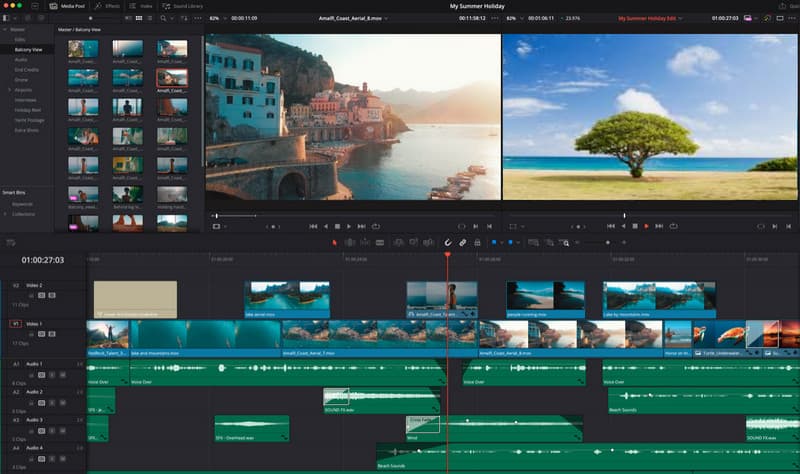The image size is (800, 474).
Task: Click the Custom Zoom magnifier icon
Action: (564, 243)
